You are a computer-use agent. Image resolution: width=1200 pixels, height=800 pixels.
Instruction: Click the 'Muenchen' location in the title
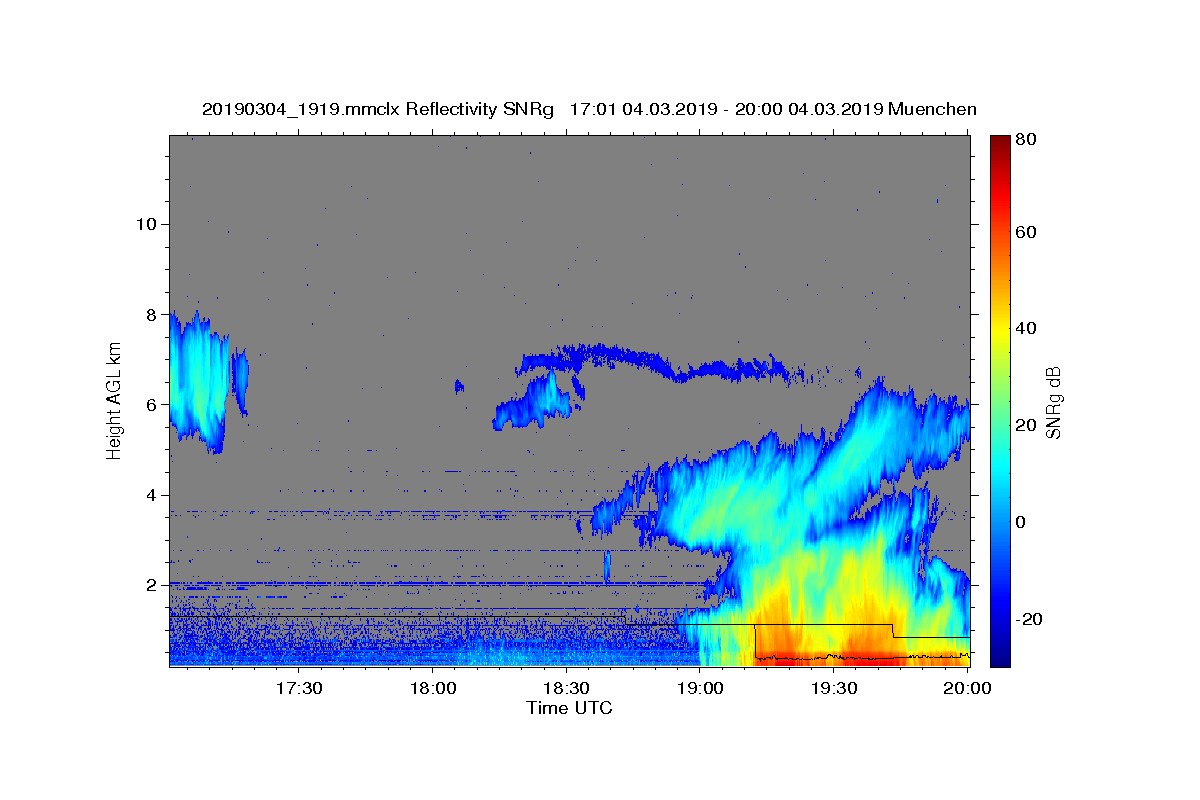[932, 109]
